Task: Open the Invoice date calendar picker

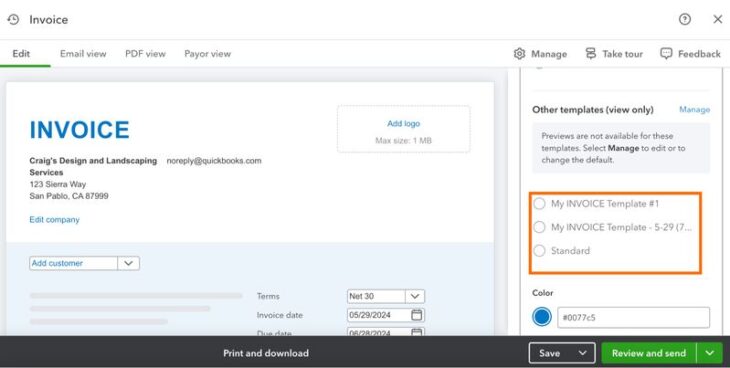Action: (417, 315)
